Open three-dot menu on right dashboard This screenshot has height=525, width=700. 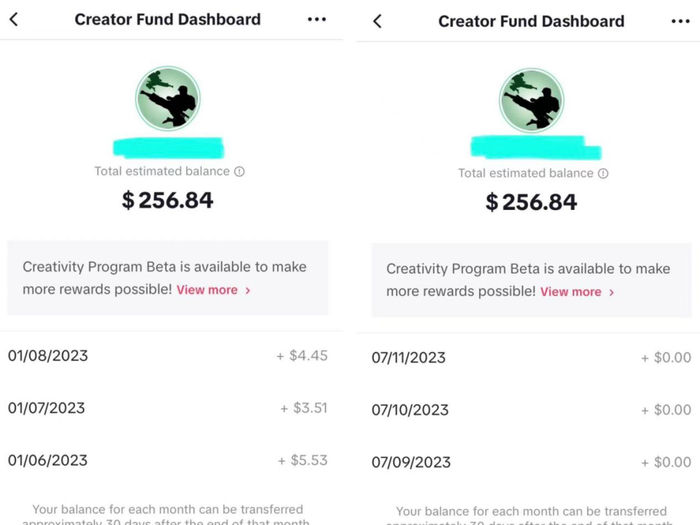(x=680, y=21)
